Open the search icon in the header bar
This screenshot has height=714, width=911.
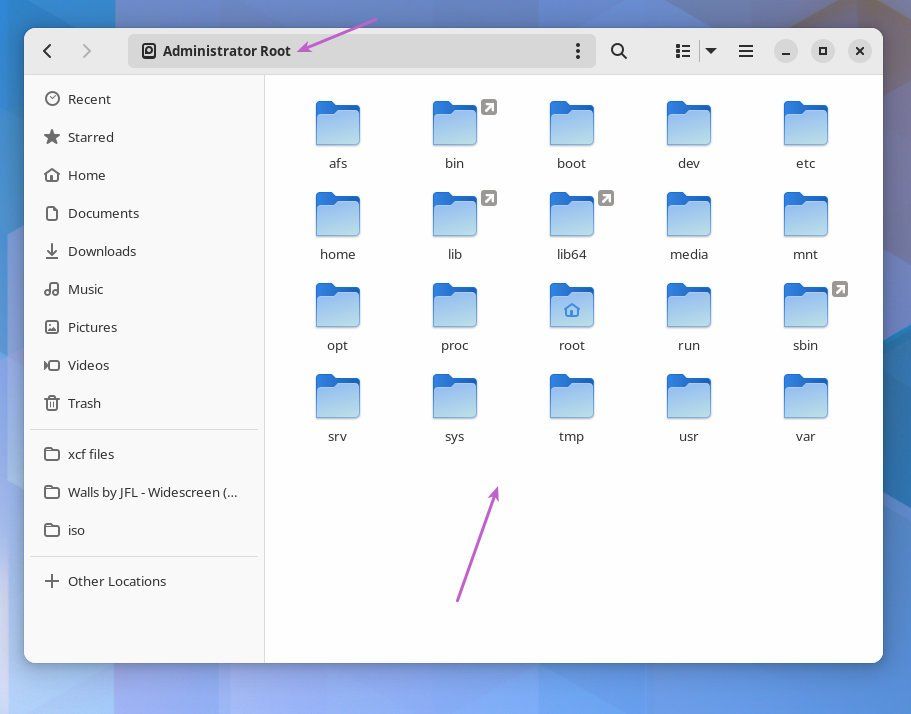point(619,51)
